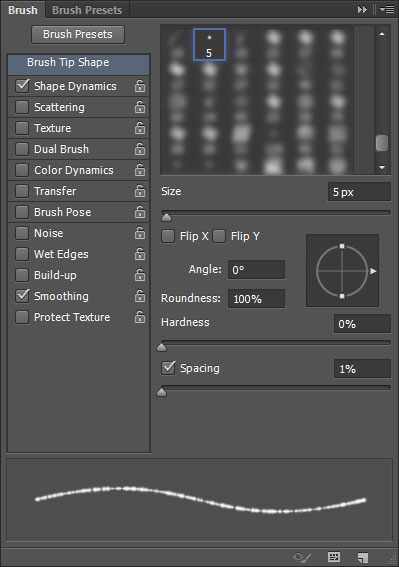This screenshot has width=399, height=567.
Task: Click the angle arrow on the roundness widget
Action: (x=373, y=271)
